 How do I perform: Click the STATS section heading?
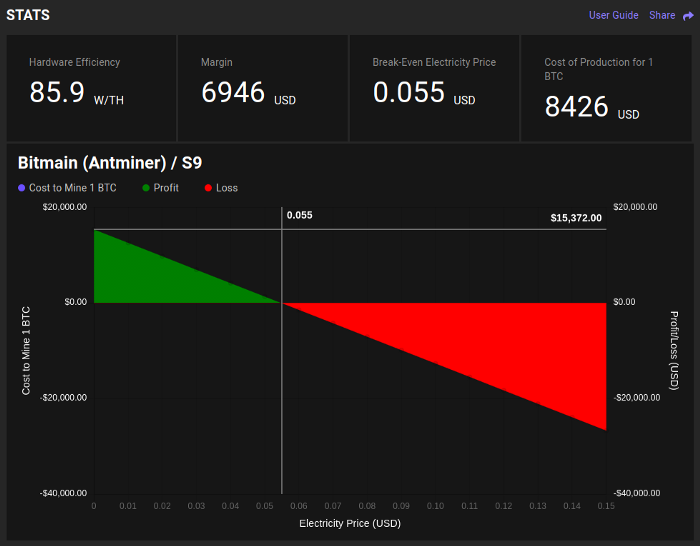(28, 15)
